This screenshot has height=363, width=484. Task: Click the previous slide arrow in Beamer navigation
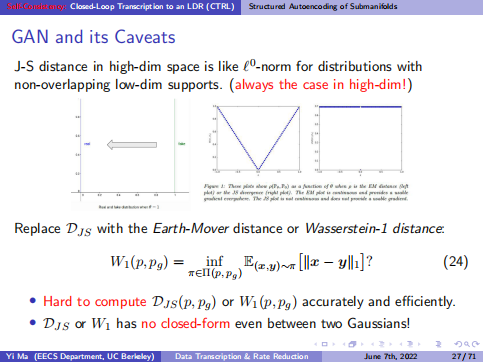click(x=316, y=344)
